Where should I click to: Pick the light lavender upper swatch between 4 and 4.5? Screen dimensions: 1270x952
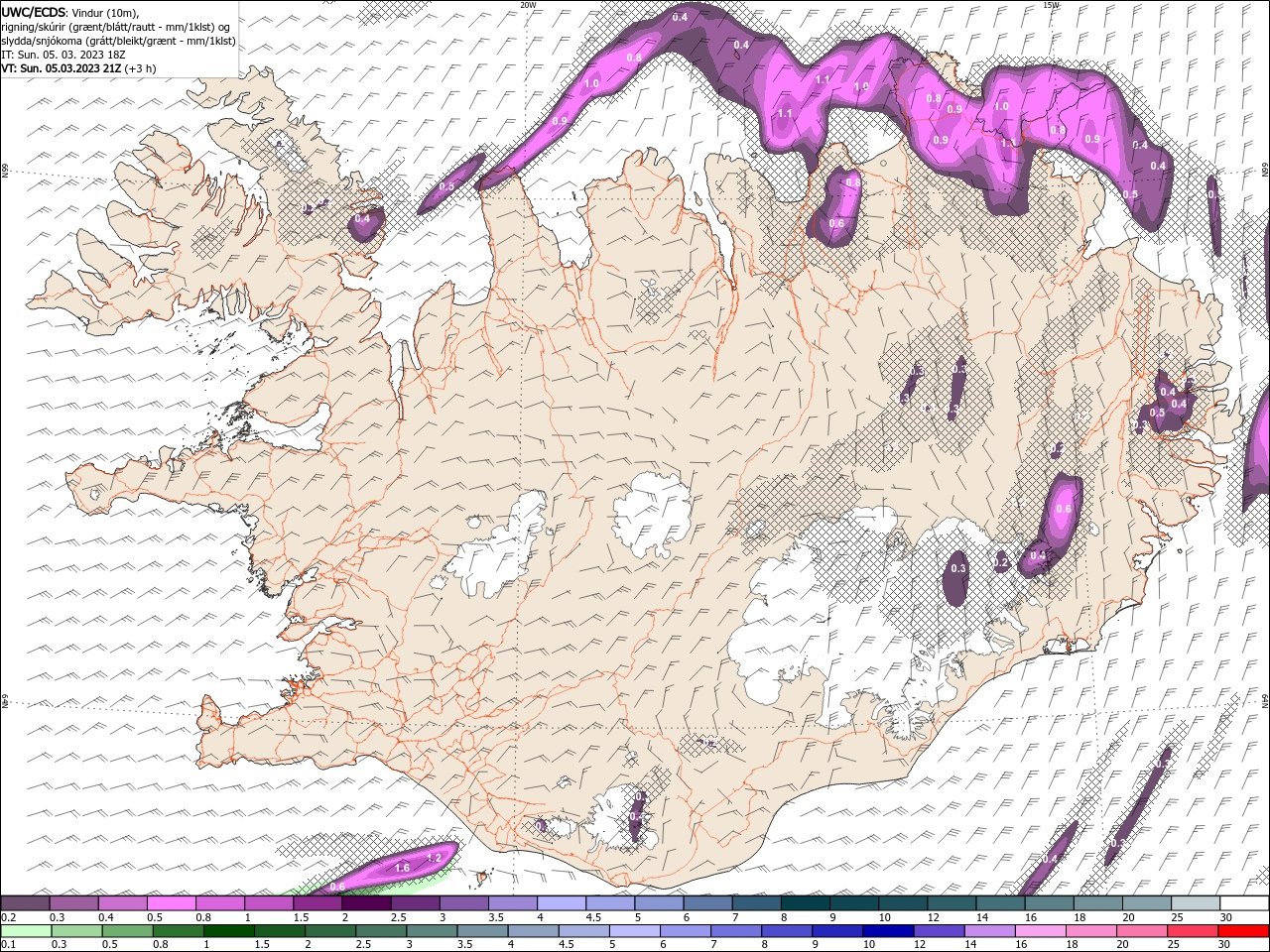(562, 903)
